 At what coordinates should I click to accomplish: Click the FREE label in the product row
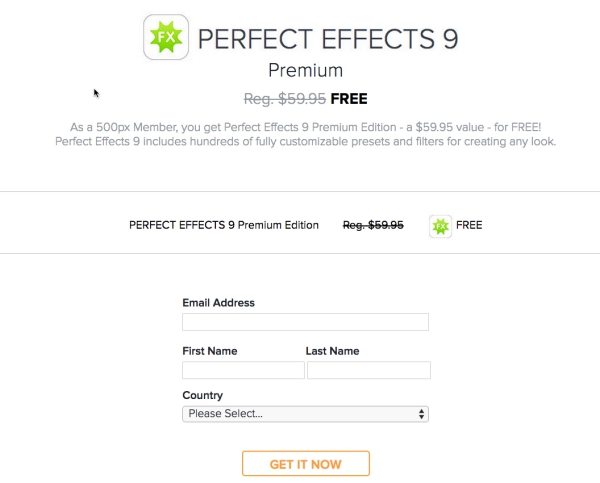pyautogui.click(x=469, y=225)
